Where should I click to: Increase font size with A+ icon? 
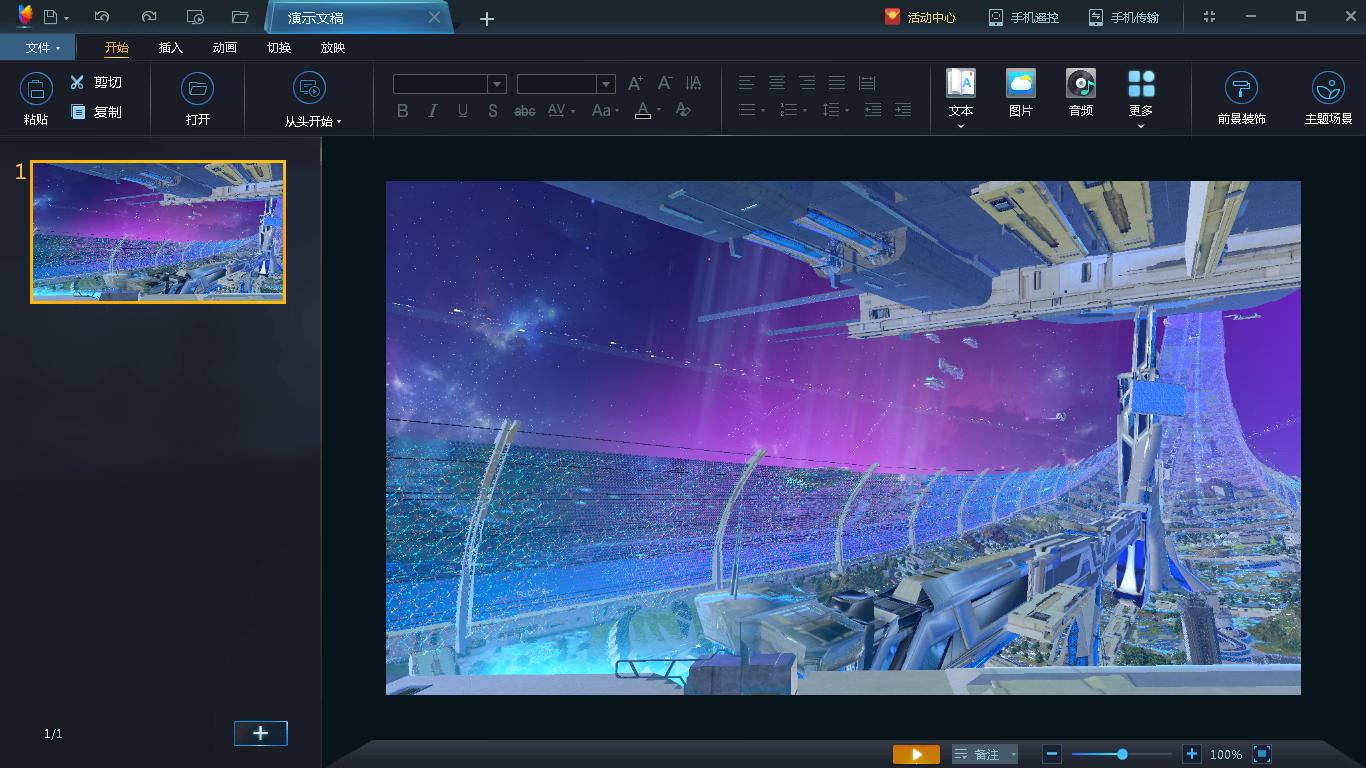point(635,83)
